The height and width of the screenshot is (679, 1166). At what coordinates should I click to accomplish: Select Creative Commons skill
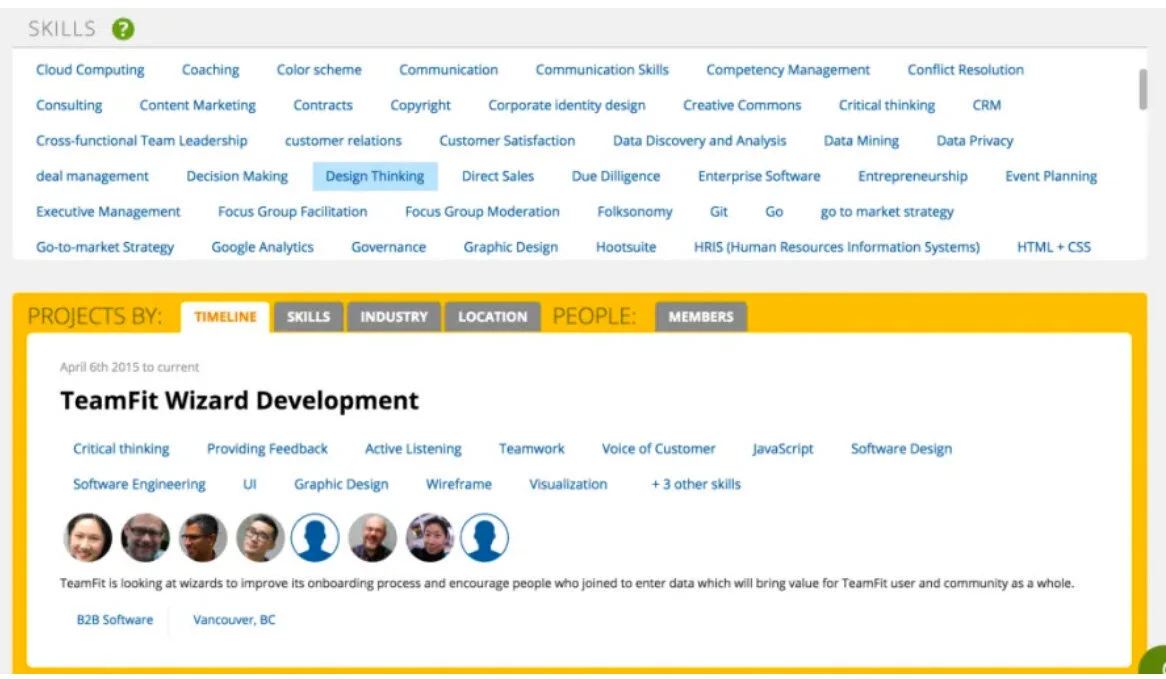click(x=742, y=106)
